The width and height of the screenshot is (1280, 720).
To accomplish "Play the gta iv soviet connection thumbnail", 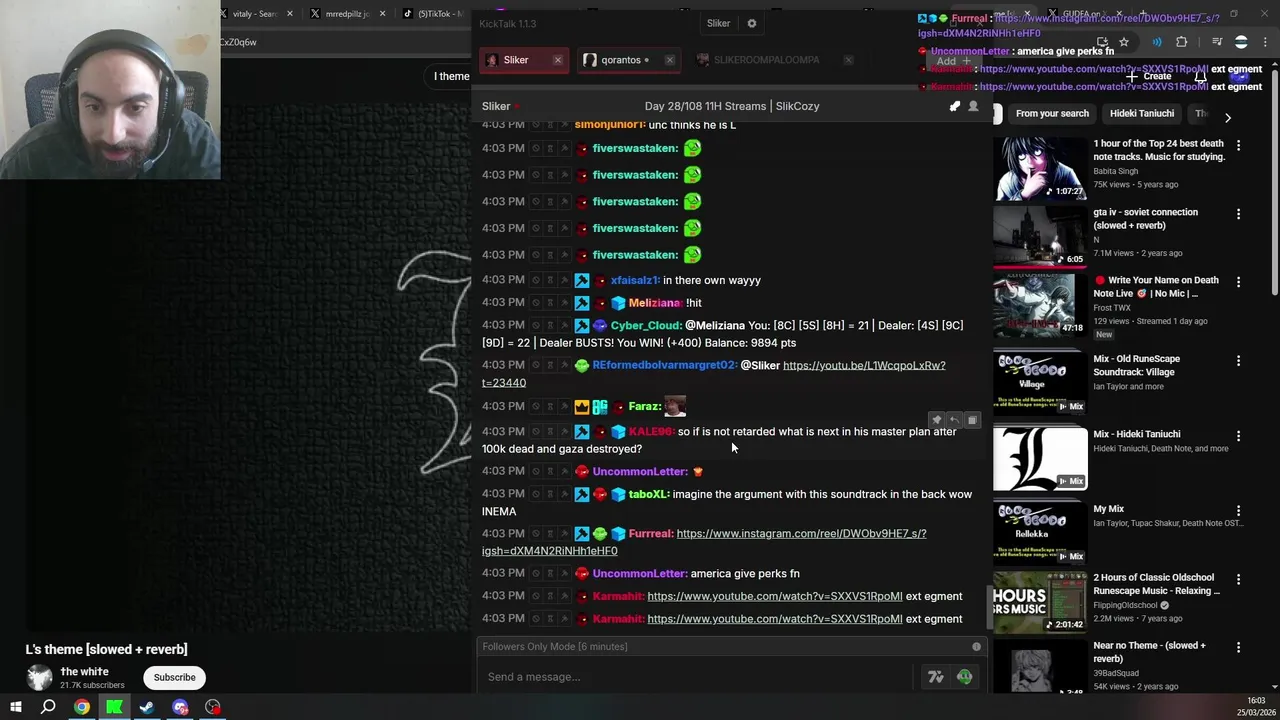I will (x=1040, y=237).
